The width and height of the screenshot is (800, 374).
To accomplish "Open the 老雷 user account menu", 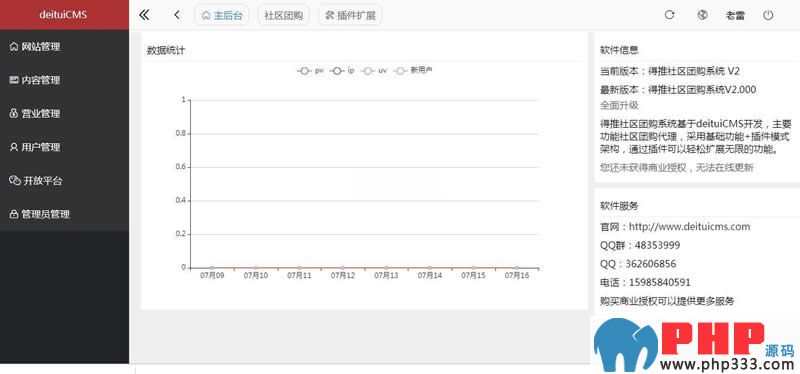I will [735, 15].
